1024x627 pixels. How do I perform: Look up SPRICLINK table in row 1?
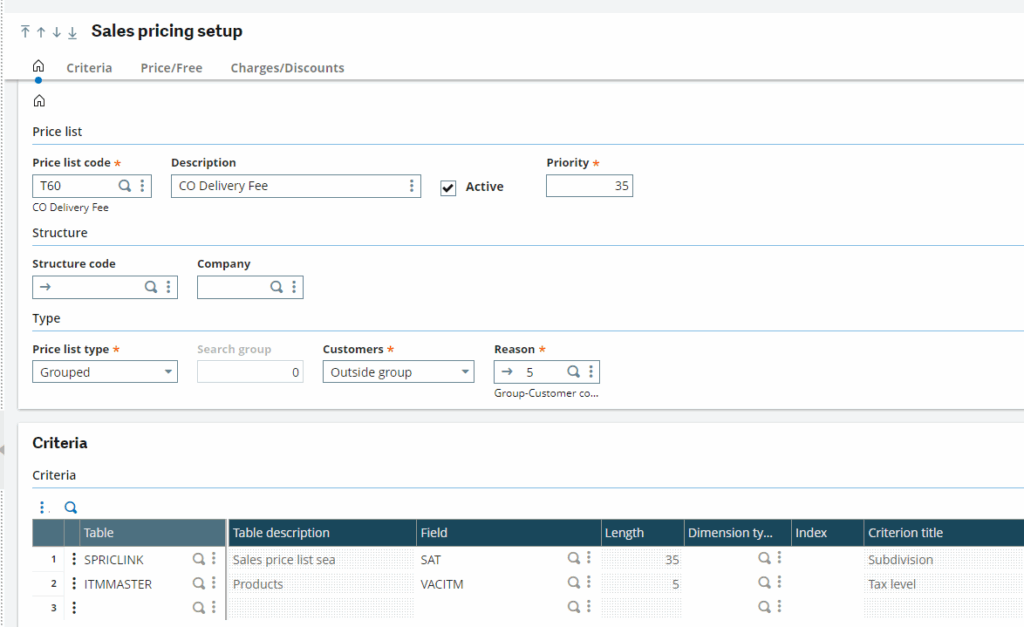[199, 559]
